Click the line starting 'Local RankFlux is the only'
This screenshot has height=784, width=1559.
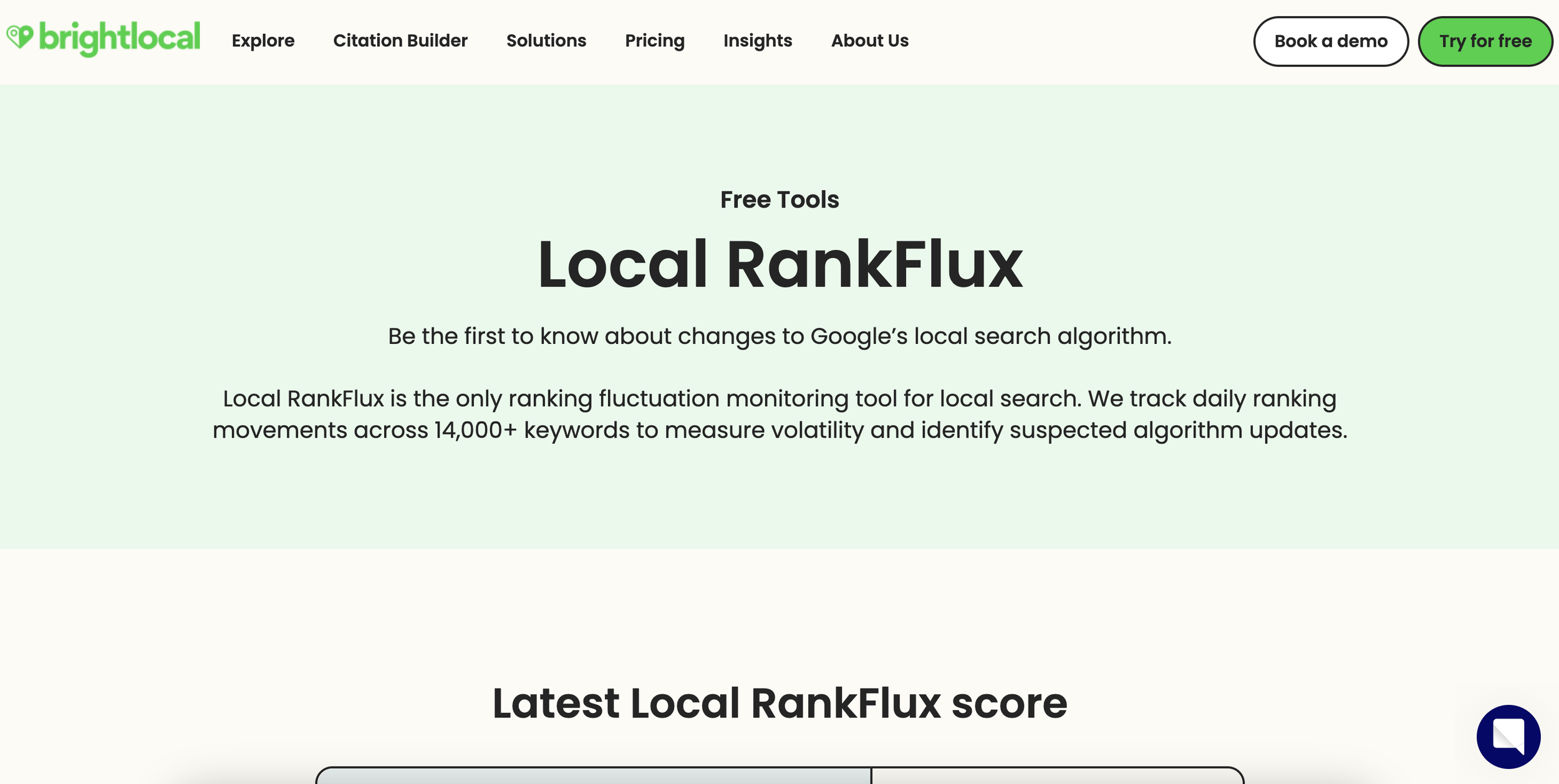pos(779,398)
